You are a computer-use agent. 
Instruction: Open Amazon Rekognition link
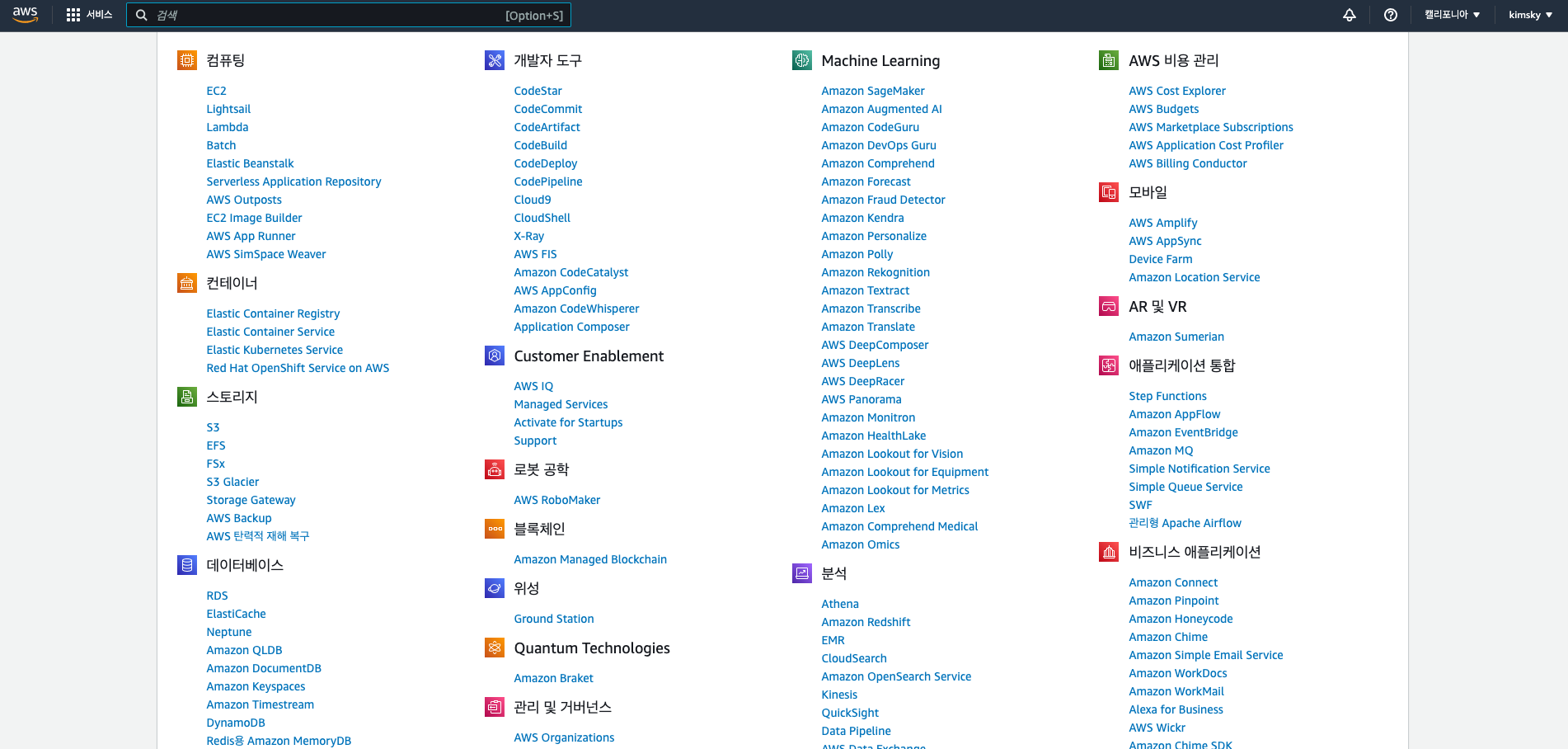[876, 272]
